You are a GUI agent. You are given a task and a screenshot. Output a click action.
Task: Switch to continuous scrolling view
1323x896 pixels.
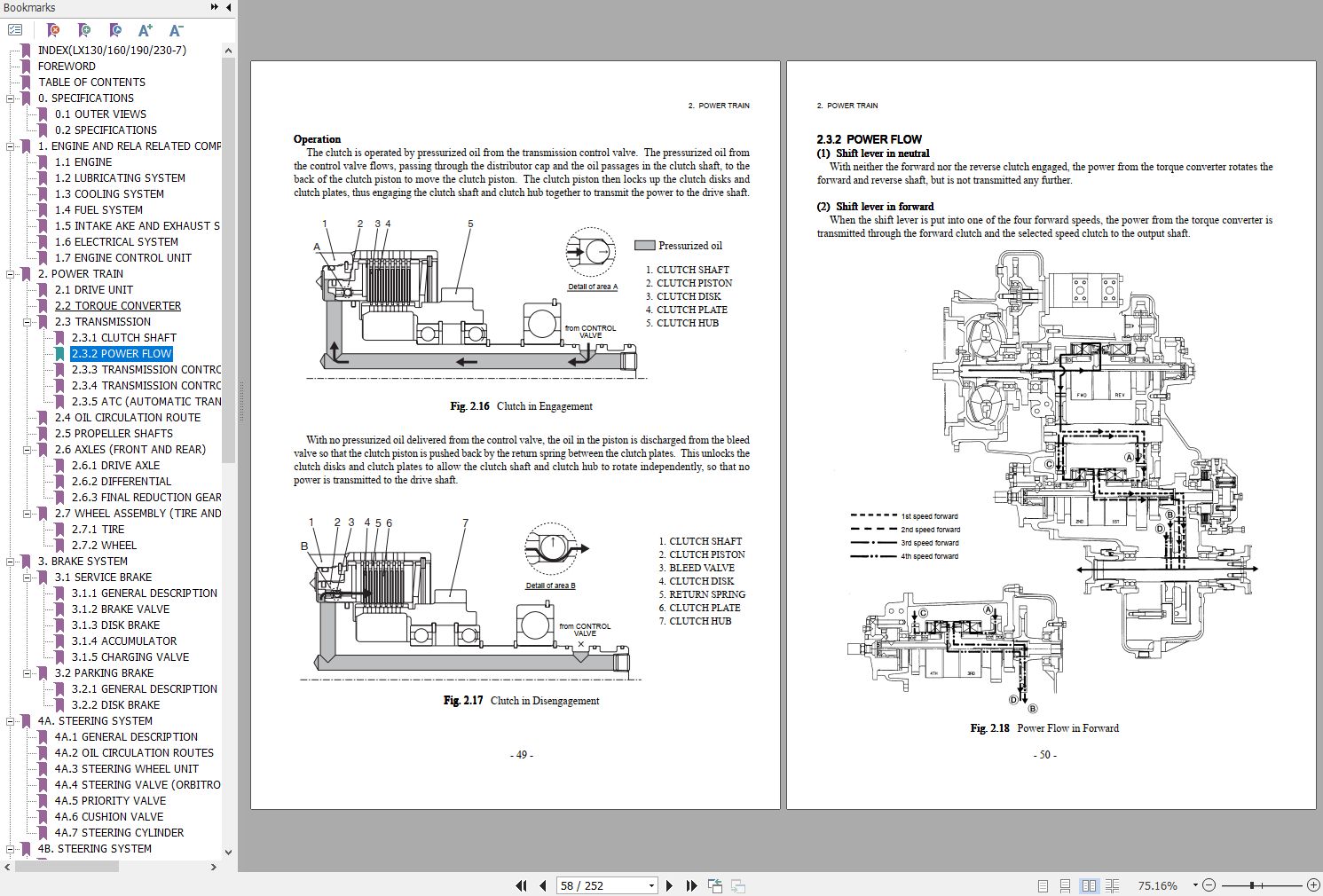[1066, 885]
